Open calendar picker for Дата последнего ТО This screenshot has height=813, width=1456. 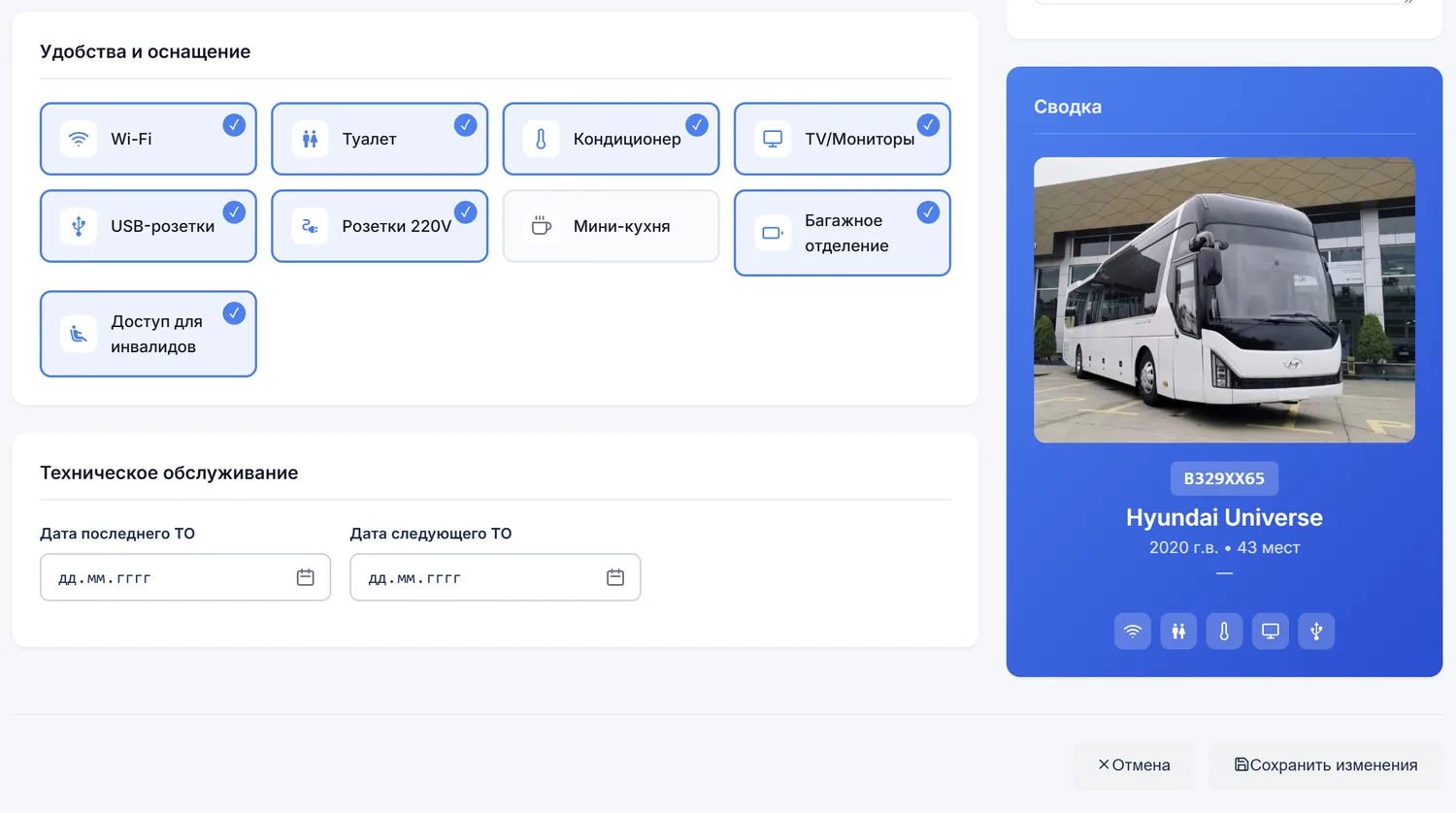click(x=305, y=577)
